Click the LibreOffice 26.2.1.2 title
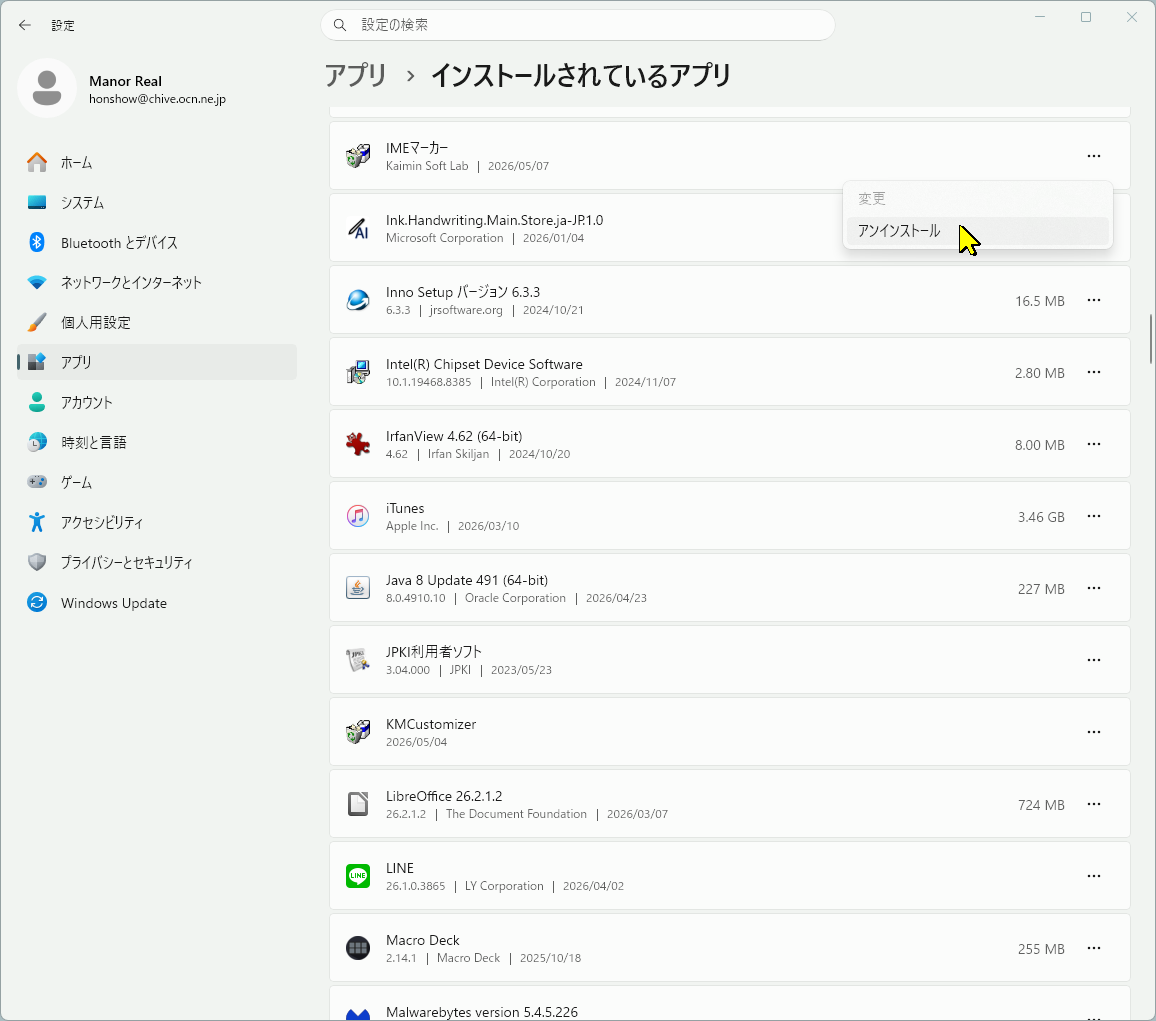1156x1021 pixels. (444, 796)
